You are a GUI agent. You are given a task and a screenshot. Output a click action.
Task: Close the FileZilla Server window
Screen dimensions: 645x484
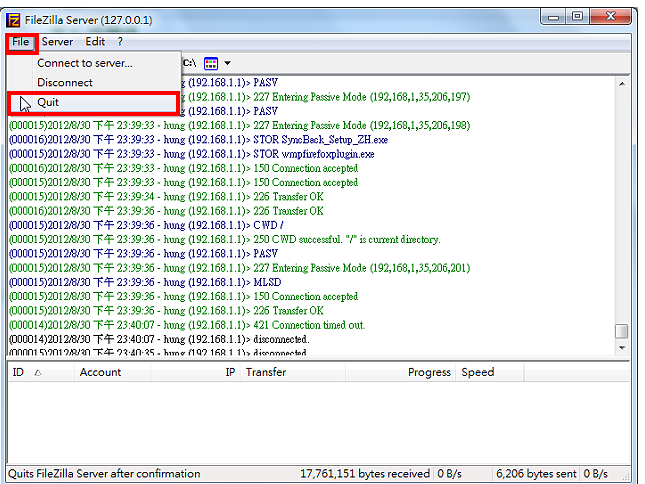[x=610, y=17]
